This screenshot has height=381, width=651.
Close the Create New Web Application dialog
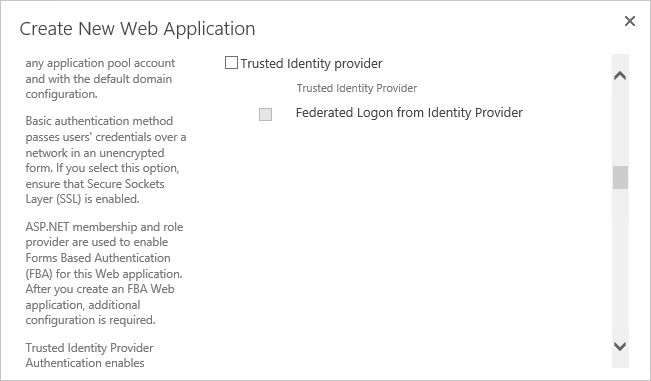click(x=630, y=21)
